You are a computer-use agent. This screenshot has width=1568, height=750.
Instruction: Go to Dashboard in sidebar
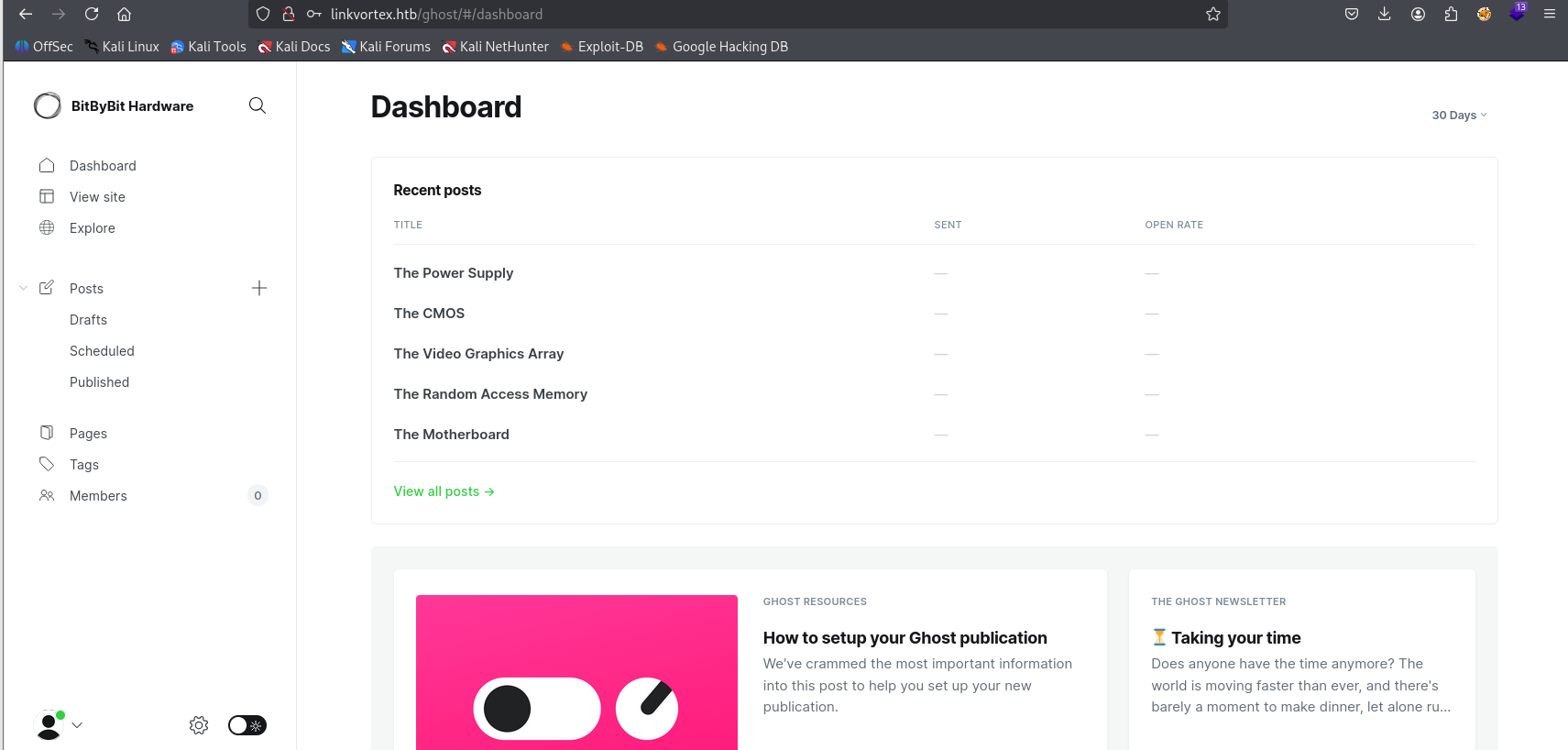click(x=103, y=166)
